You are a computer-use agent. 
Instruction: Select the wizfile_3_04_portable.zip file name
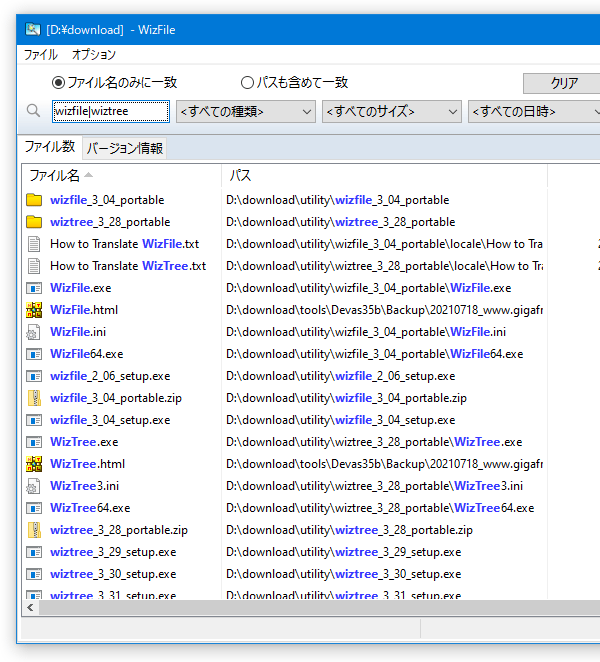point(116,398)
